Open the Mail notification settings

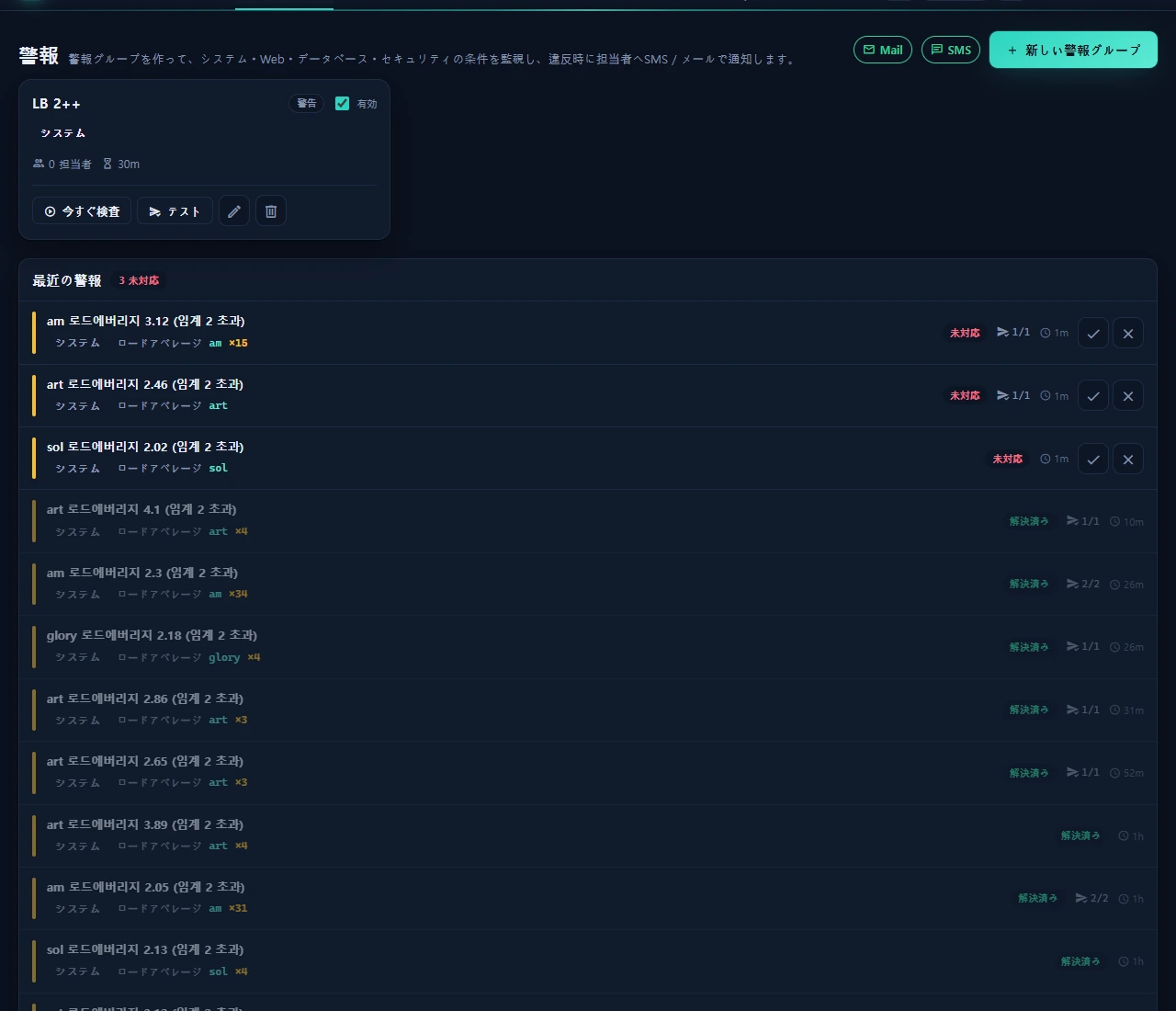point(883,50)
